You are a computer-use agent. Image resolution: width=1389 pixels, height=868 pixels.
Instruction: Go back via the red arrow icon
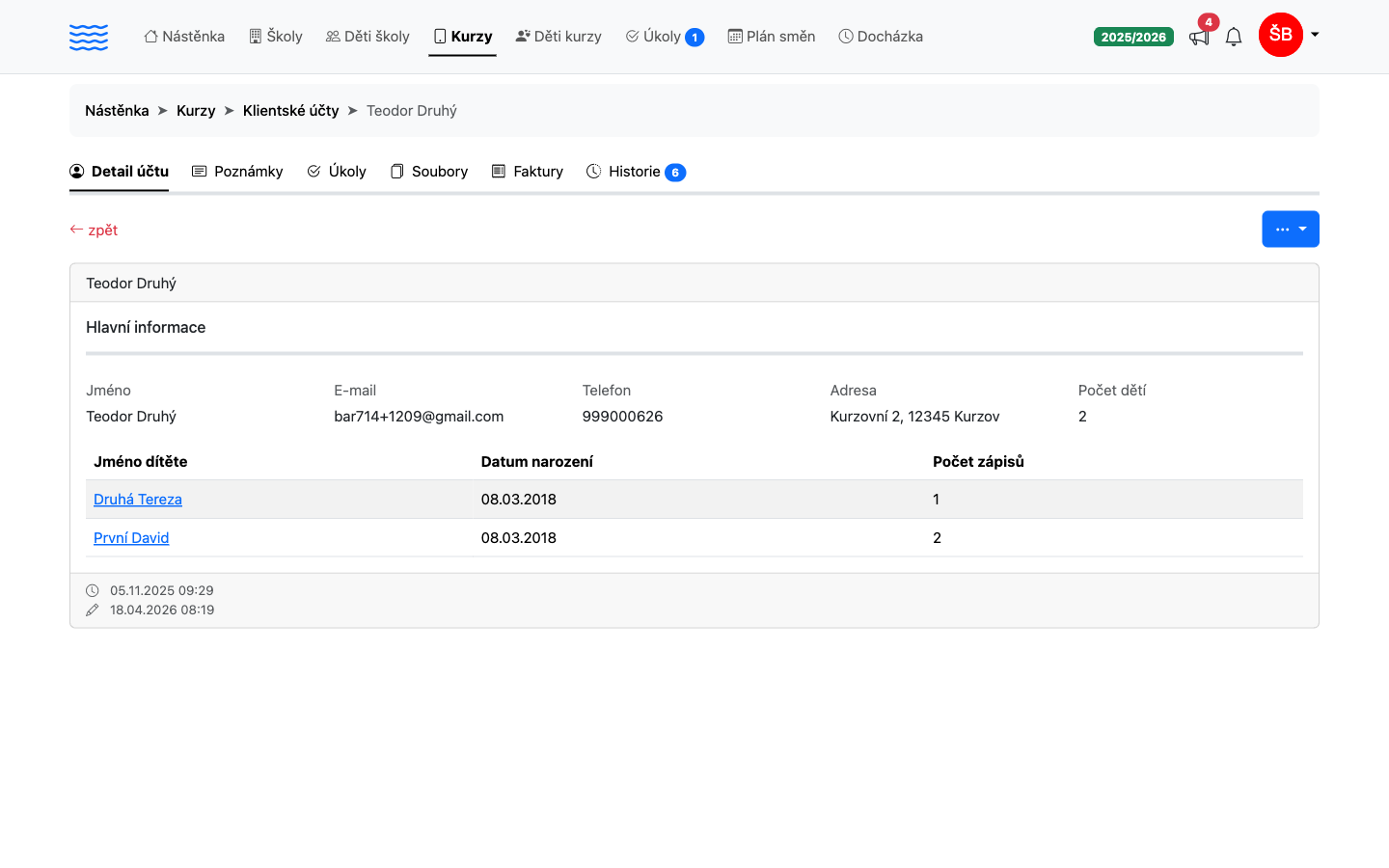coord(76,230)
